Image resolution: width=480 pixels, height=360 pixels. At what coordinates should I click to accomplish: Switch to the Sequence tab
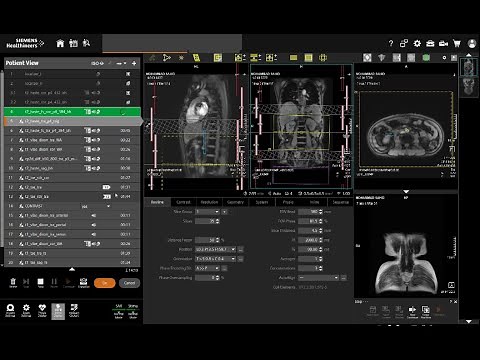click(341, 202)
